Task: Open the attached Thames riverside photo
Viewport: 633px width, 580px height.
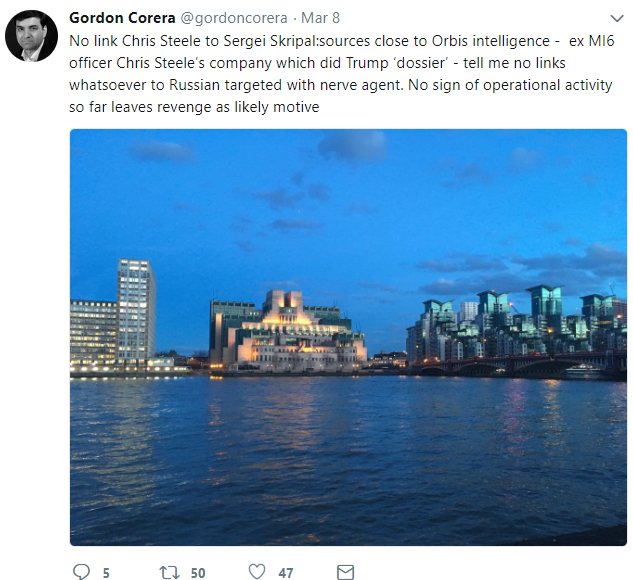Action: (x=348, y=337)
